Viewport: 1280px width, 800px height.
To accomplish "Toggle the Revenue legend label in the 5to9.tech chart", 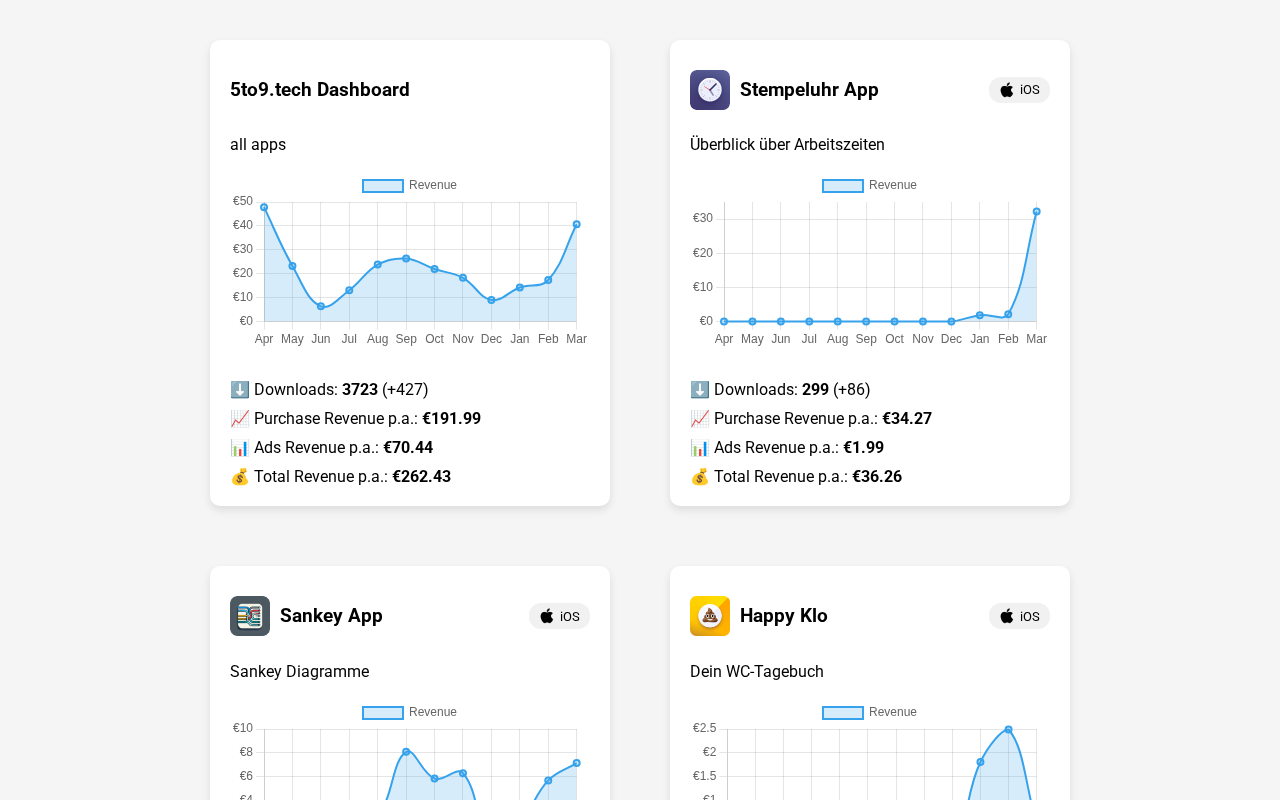I will tap(432, 185).
